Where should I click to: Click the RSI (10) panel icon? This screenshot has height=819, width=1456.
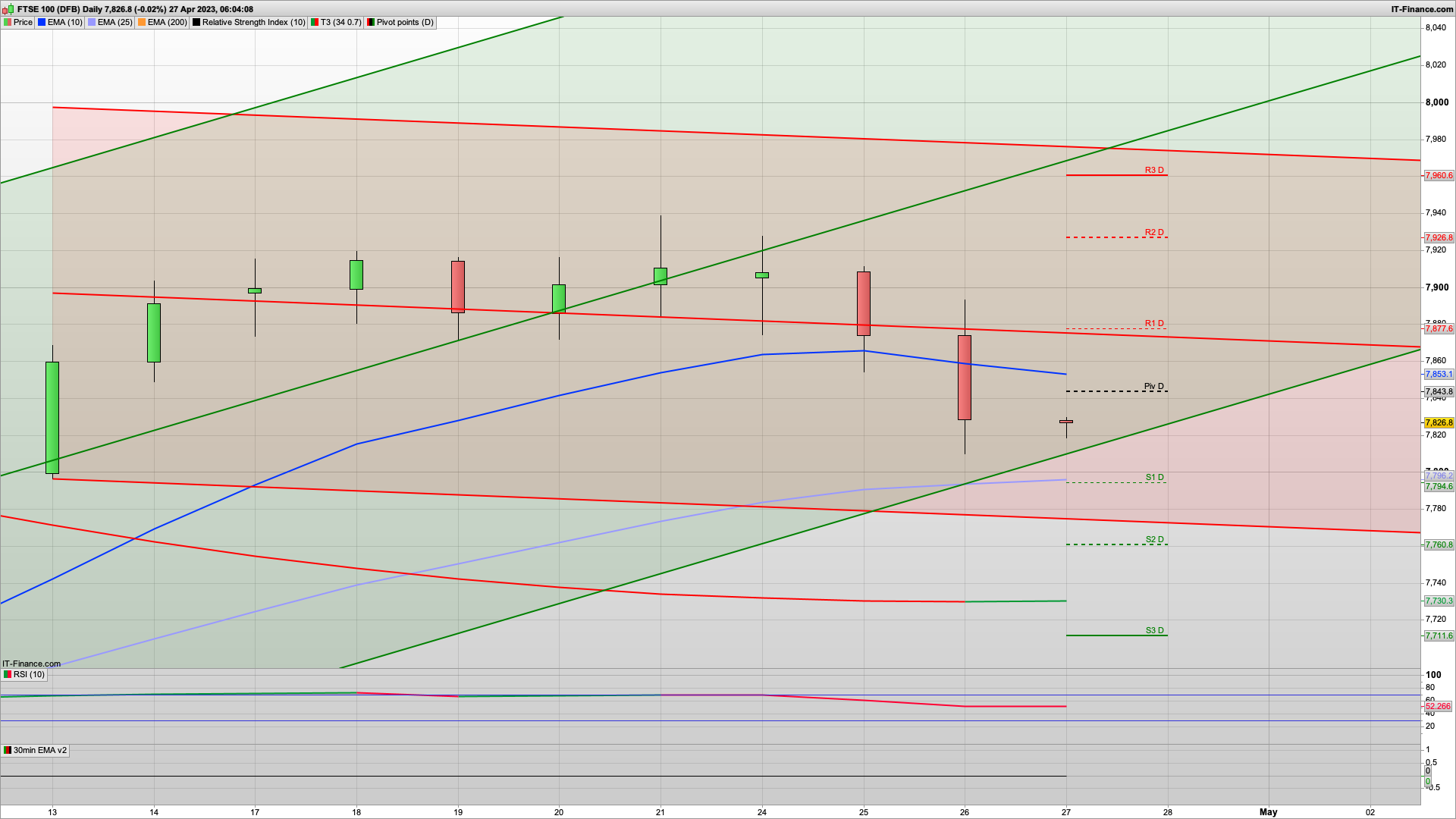[8, 674]
